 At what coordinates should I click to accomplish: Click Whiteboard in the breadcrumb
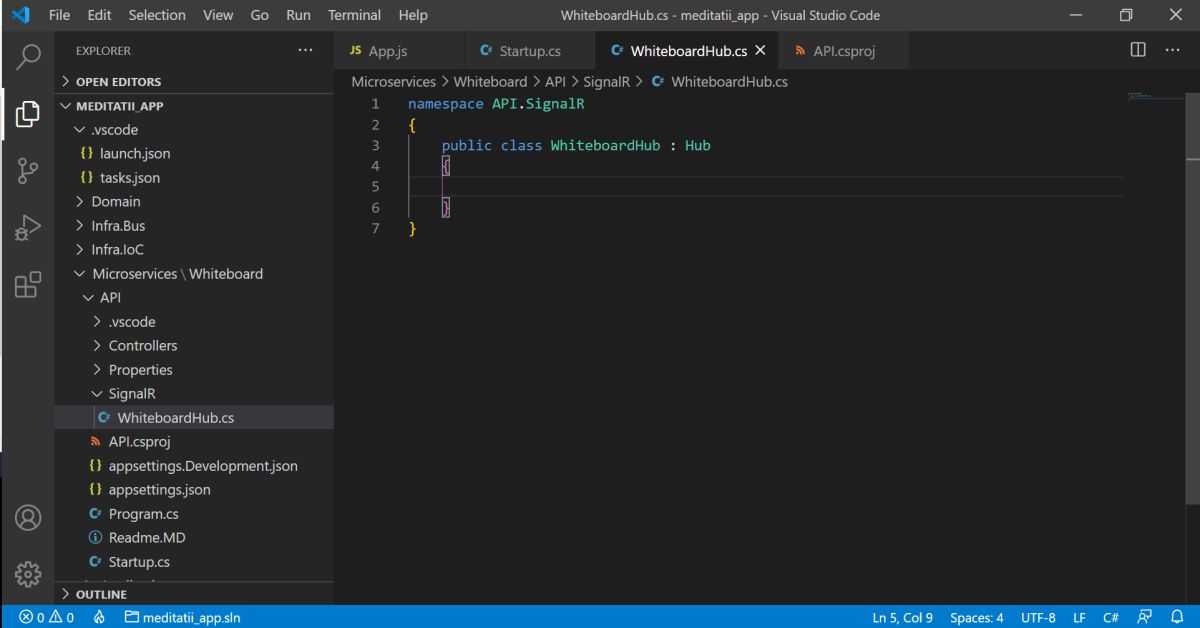490,82
